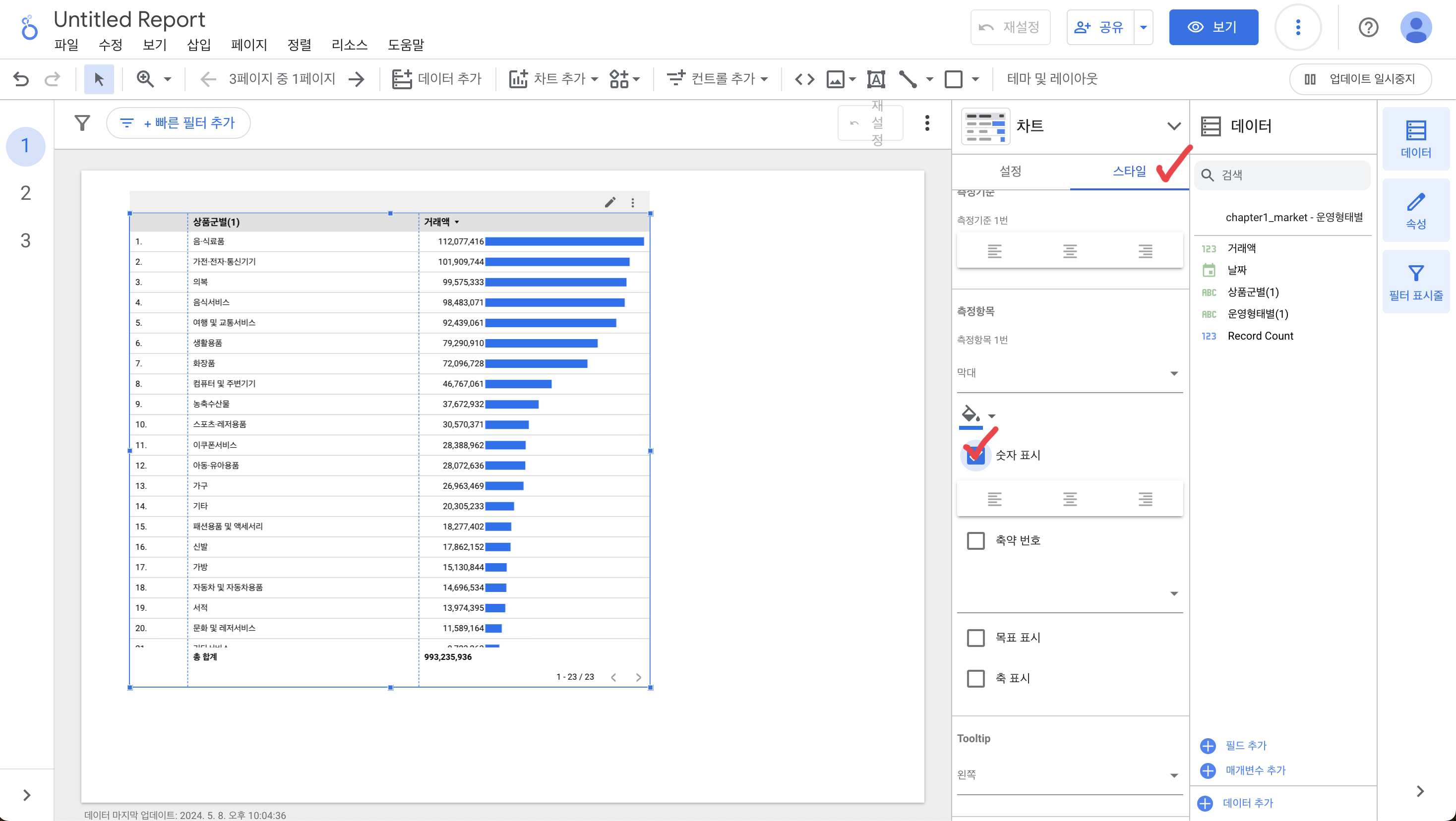Click the 보기 view button
1456x821 pixels.
[1213, 27]
